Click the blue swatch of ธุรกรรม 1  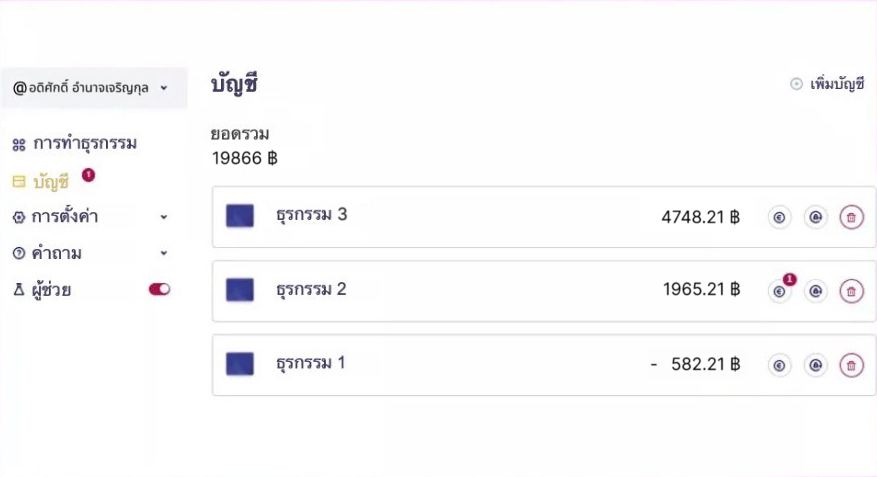point(240,364)
